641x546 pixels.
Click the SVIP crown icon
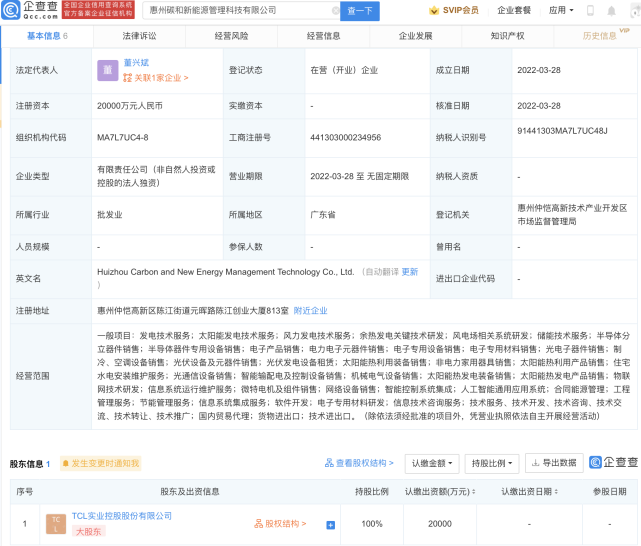pyautogui.click(x=433, y=11)
